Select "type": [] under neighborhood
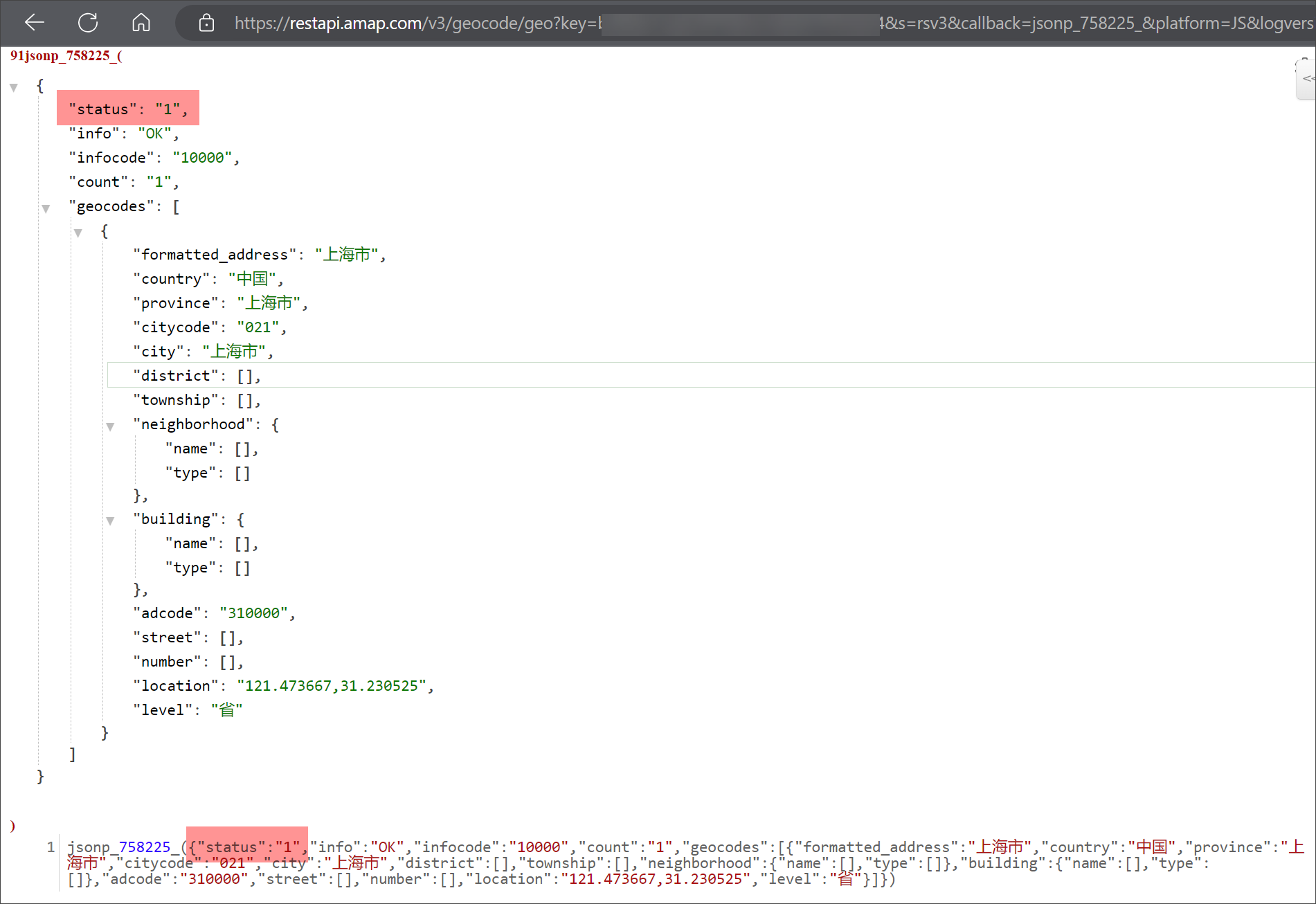This screenshot has width=1316, height=904. pos(208,473)
